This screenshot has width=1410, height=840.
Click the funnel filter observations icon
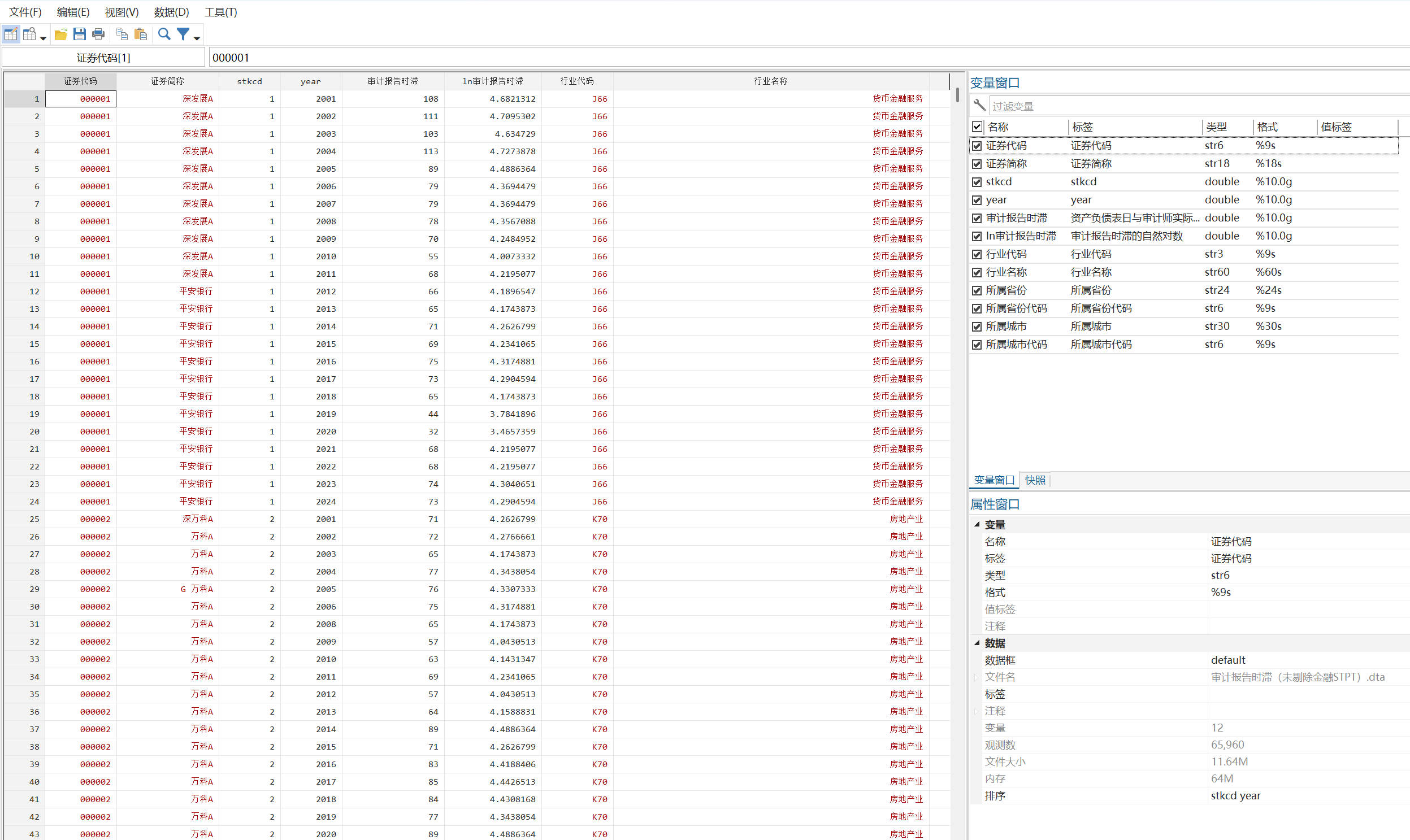point(183,34)
